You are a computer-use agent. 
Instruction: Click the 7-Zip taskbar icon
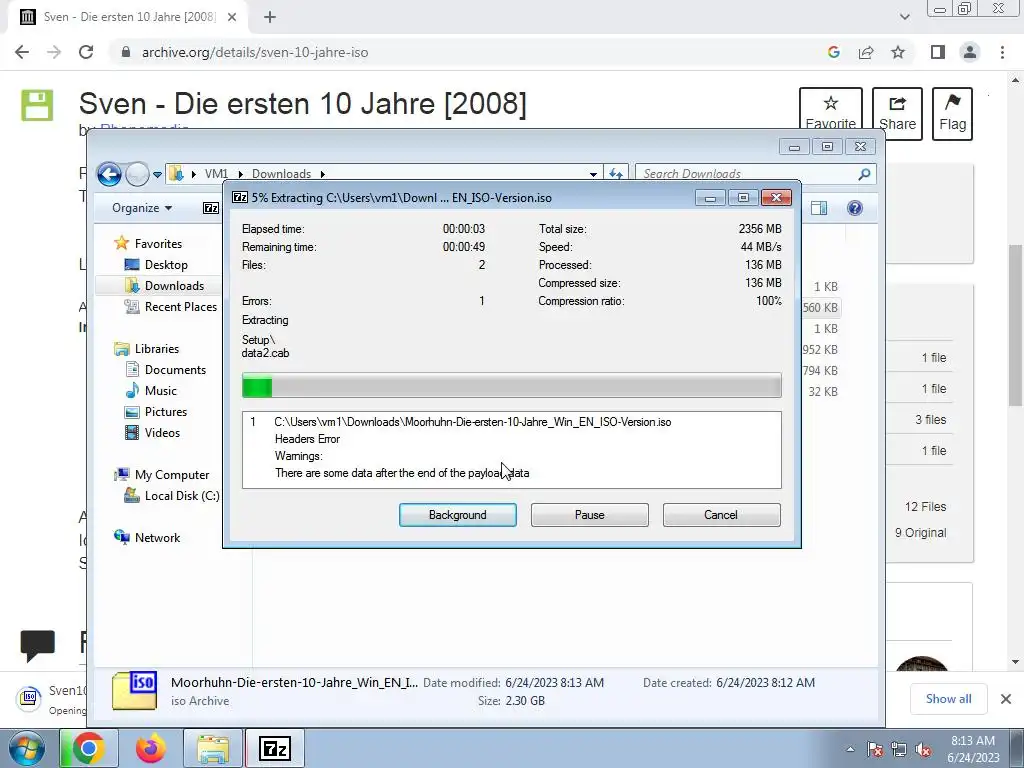tap(274, 748)
